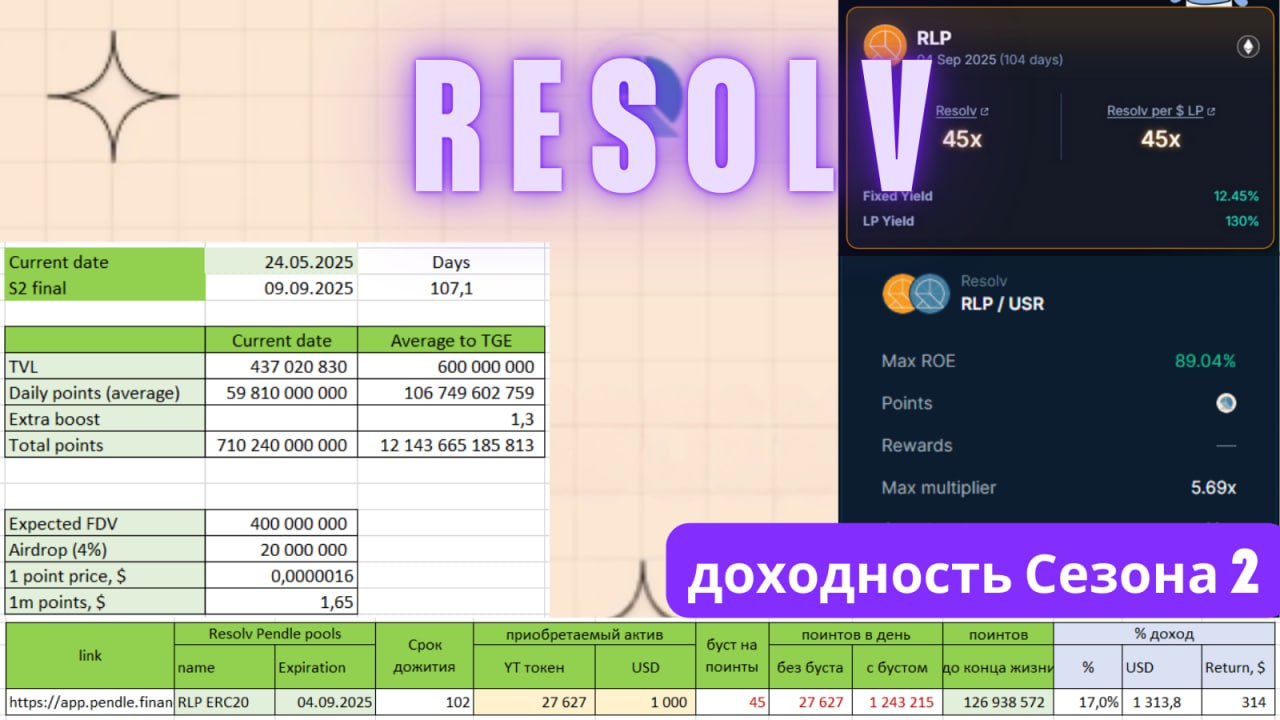This screenshot has height=720, width=1280.
Task: Open the external-link icon beside 'Resolv per $ LP'
Action: pos(1212,112)
